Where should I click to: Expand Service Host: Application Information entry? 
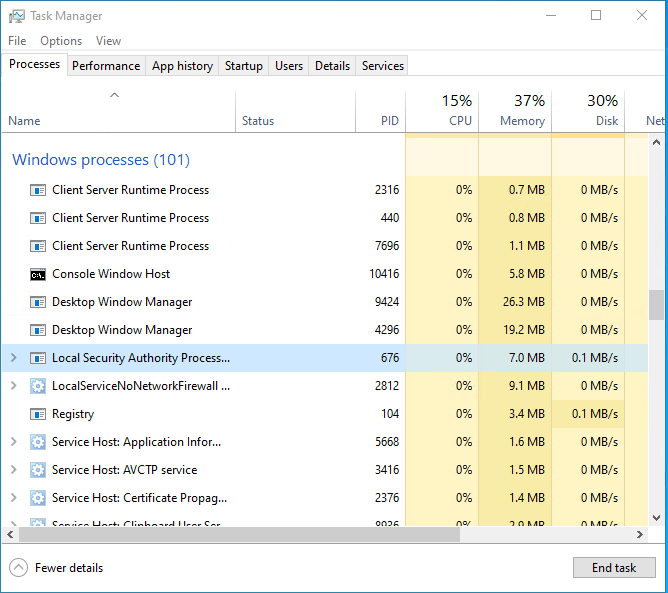click(13, 442)
